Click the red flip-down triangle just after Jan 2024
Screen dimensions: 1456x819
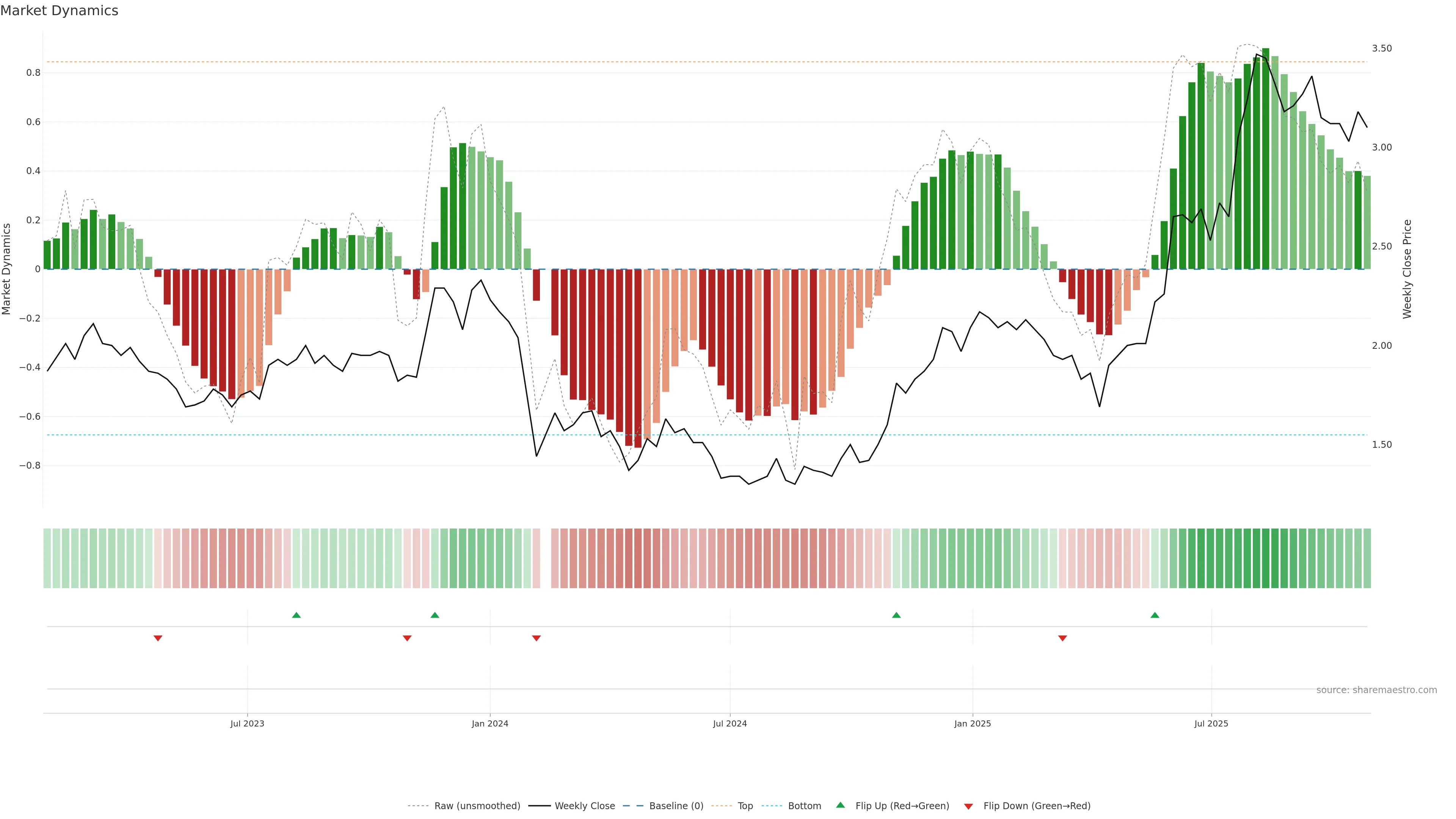coord(537,638)
